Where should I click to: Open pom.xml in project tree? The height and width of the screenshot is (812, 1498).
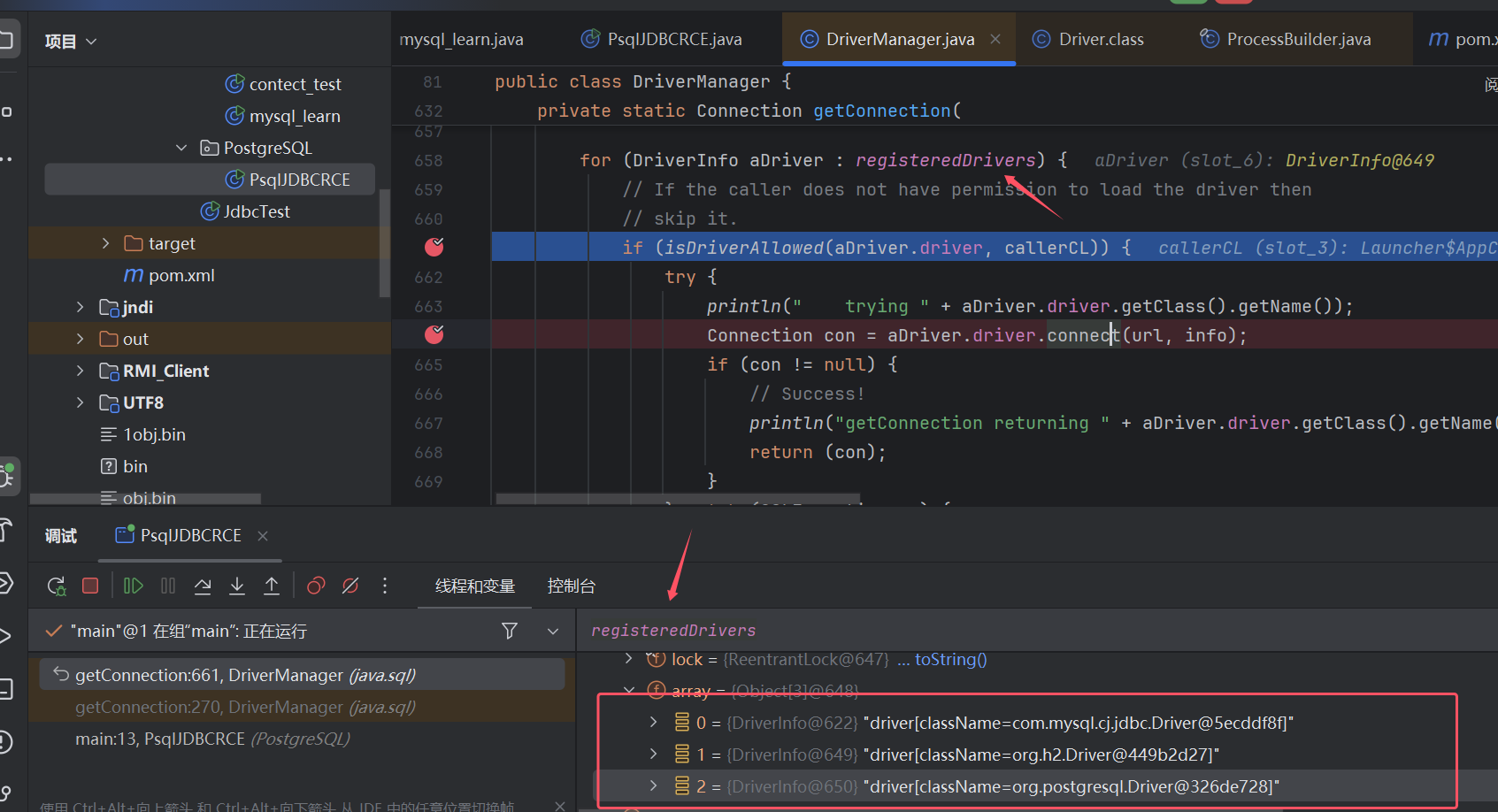(170, 275)
